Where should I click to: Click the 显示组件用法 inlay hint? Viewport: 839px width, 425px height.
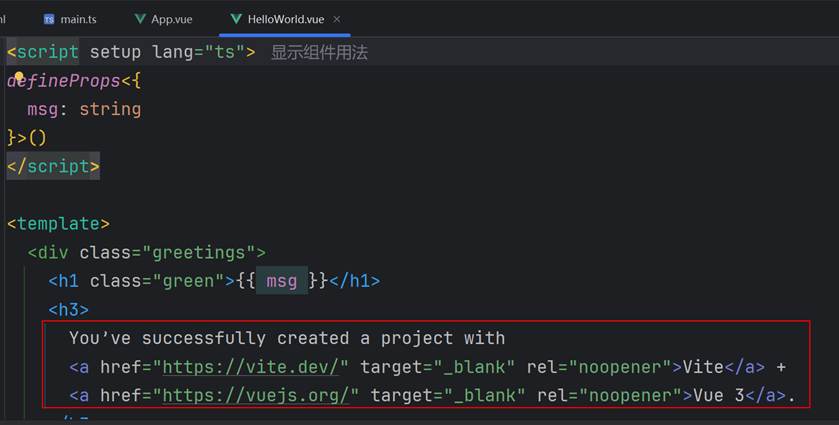(x=319, y=52)
